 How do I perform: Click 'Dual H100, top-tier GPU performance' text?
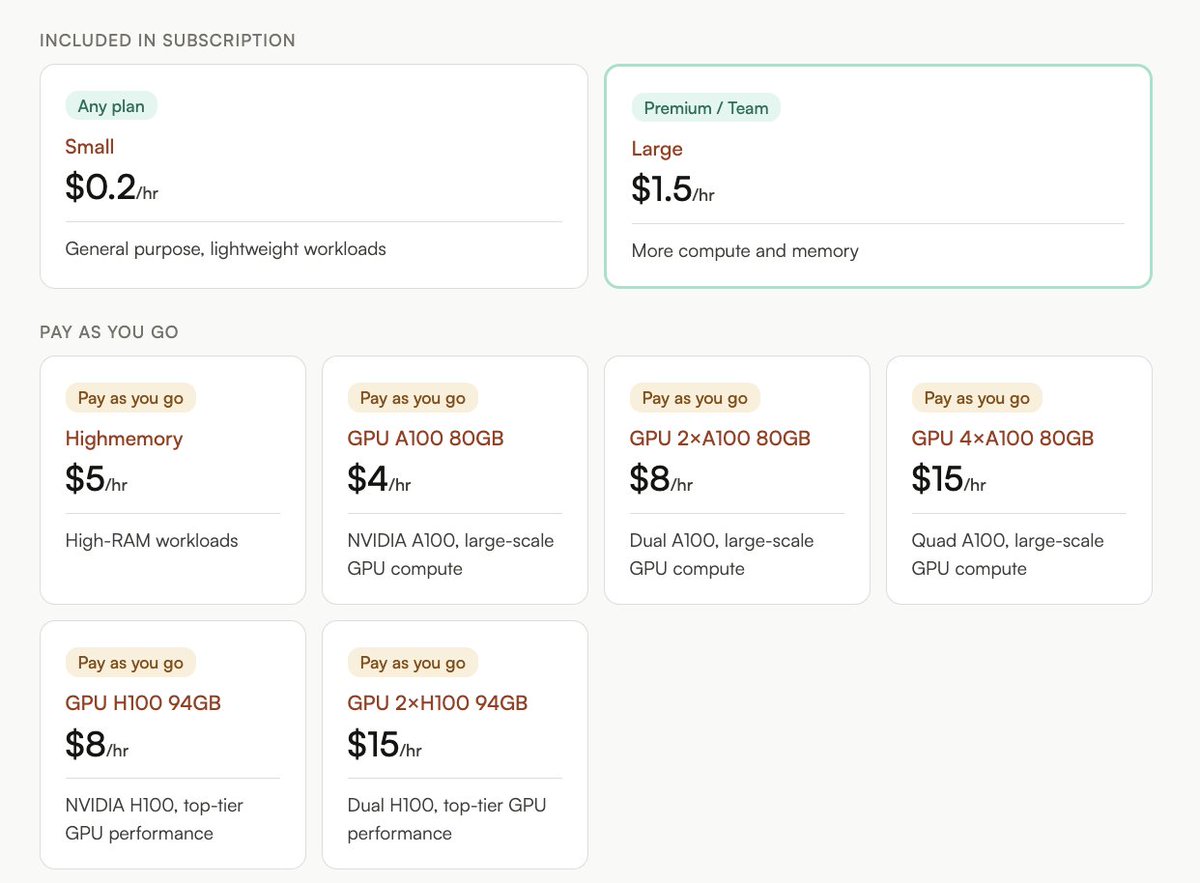coord(447,819)
